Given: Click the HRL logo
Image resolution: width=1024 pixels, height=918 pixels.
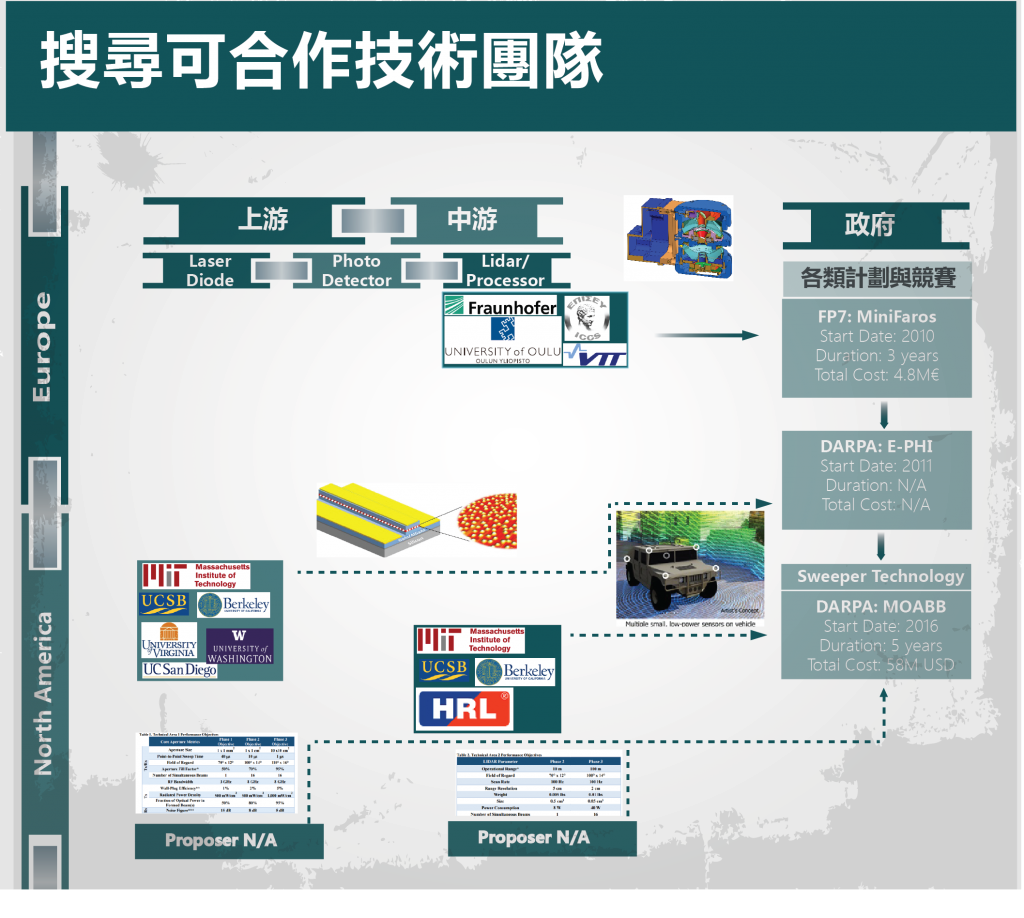Looking at the screenshot, I should [465, 708].
